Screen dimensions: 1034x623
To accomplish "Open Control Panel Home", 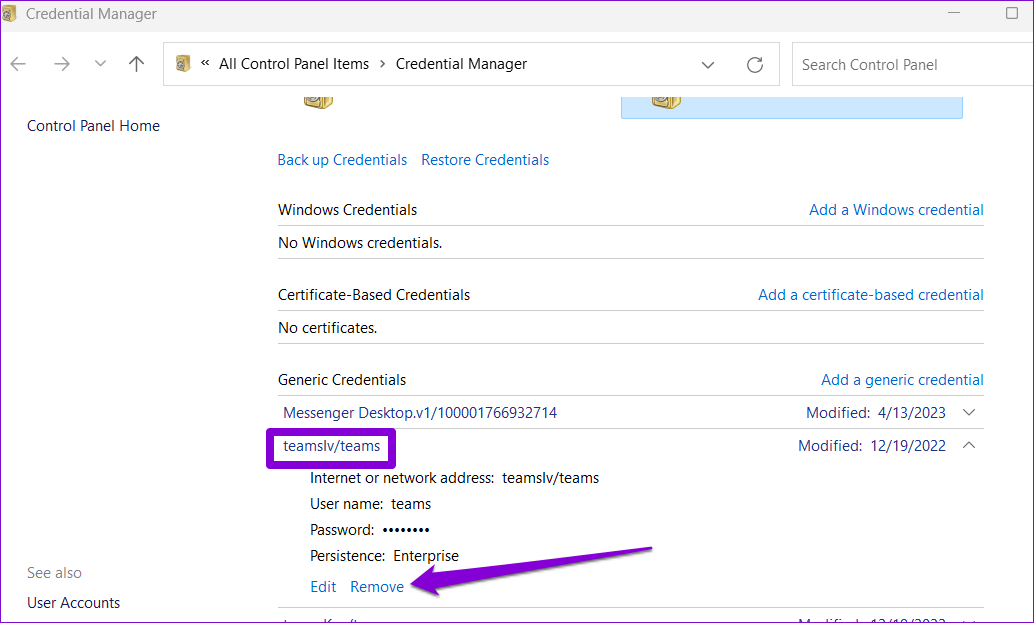I will click(94, 126).
